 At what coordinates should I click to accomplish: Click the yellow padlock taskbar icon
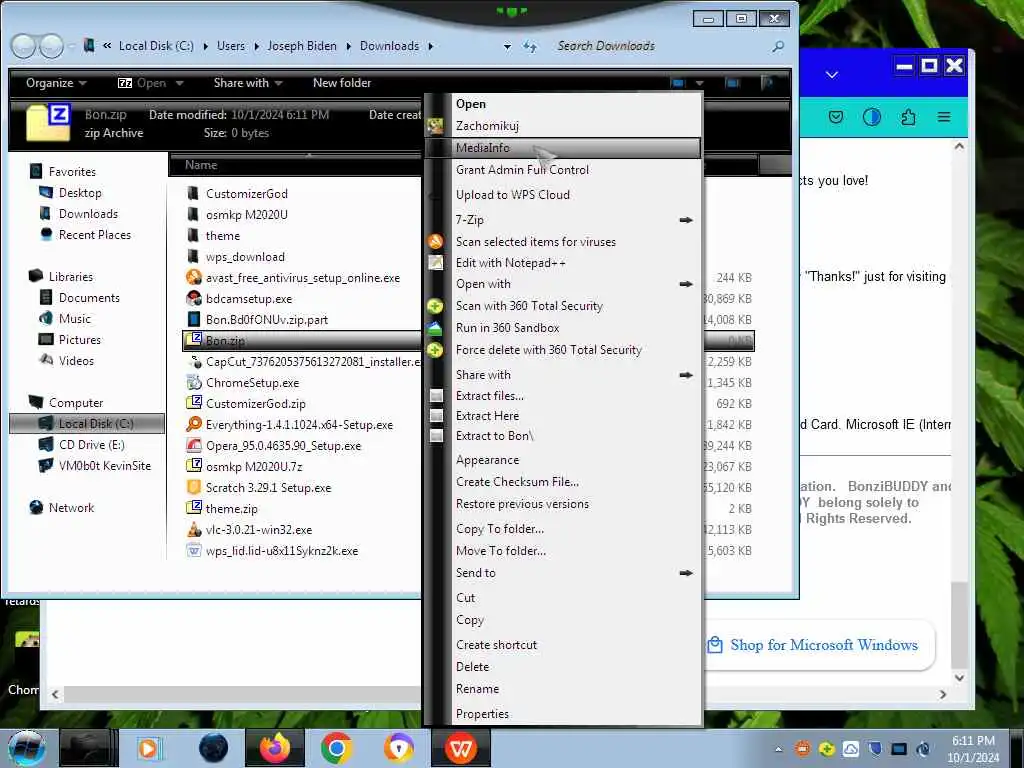coord(398,748)
